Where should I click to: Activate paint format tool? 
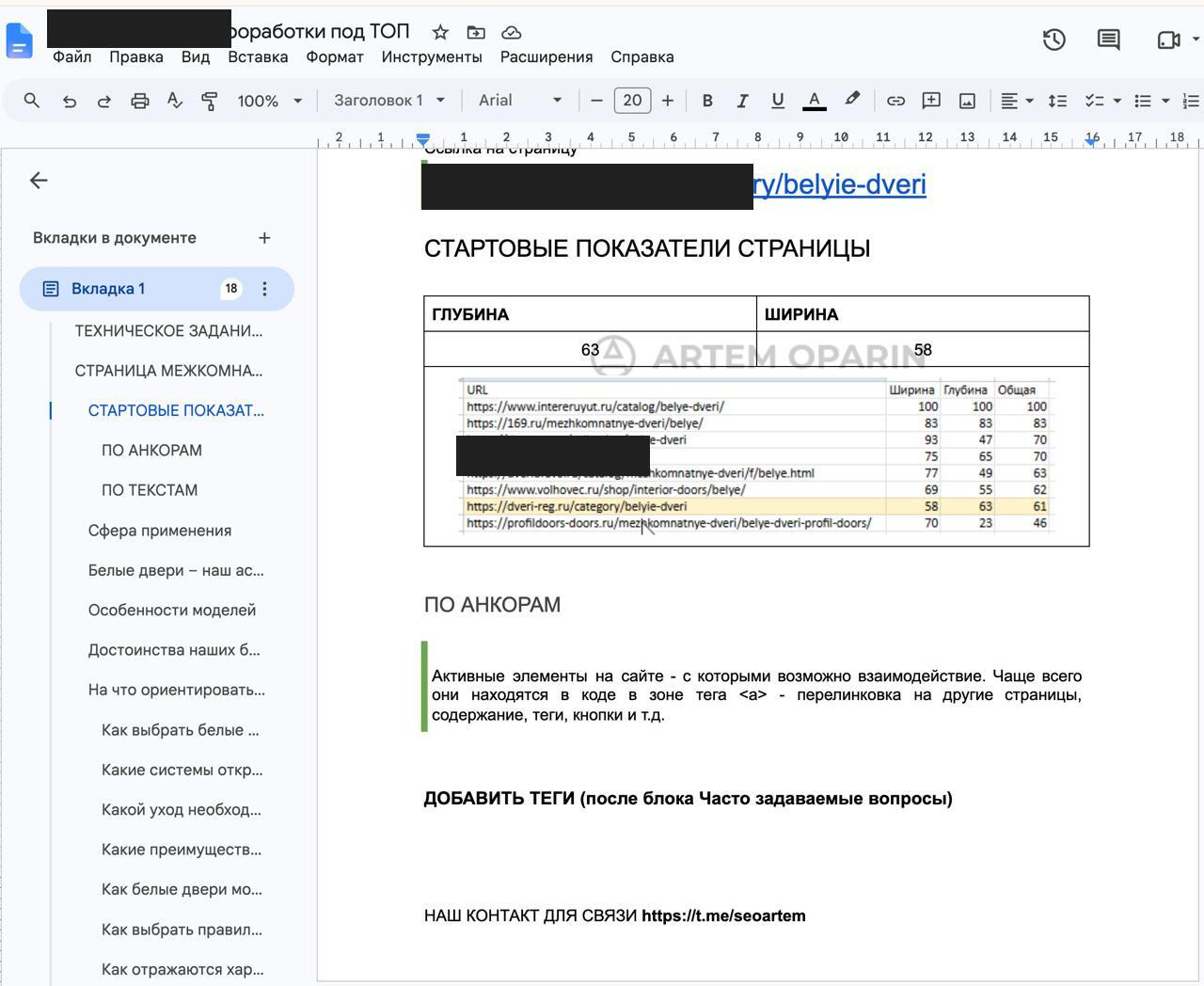(210, 101)
